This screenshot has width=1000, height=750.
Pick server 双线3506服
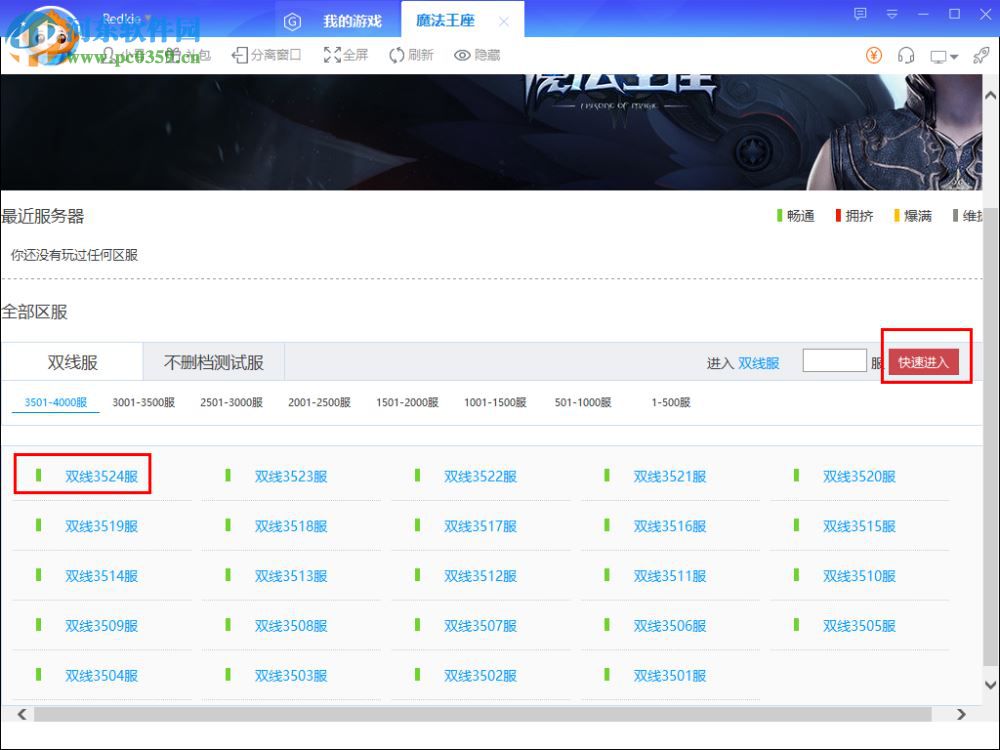pyautogui.click(x=670, y=626)
